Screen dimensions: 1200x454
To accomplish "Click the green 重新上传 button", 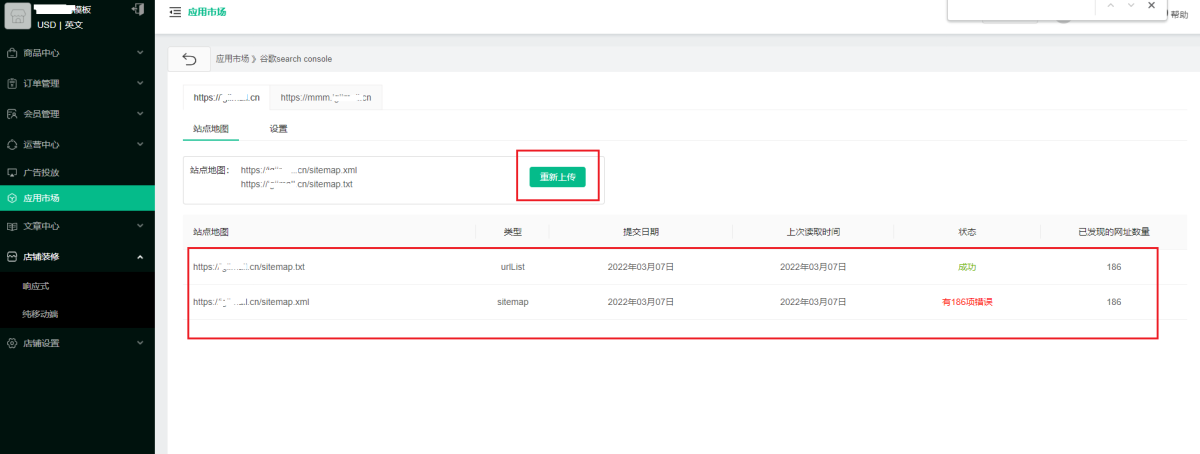I will (557, 177).
